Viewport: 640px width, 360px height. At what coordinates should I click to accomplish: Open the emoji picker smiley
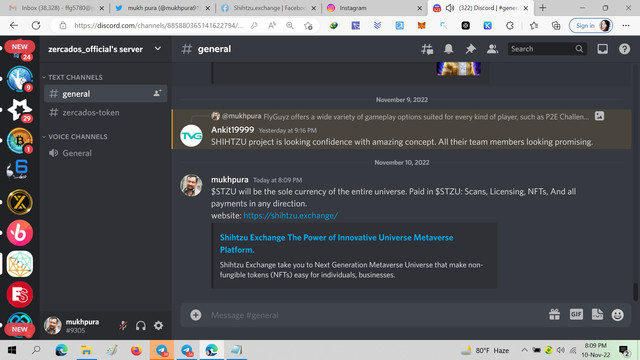point(618,314)
